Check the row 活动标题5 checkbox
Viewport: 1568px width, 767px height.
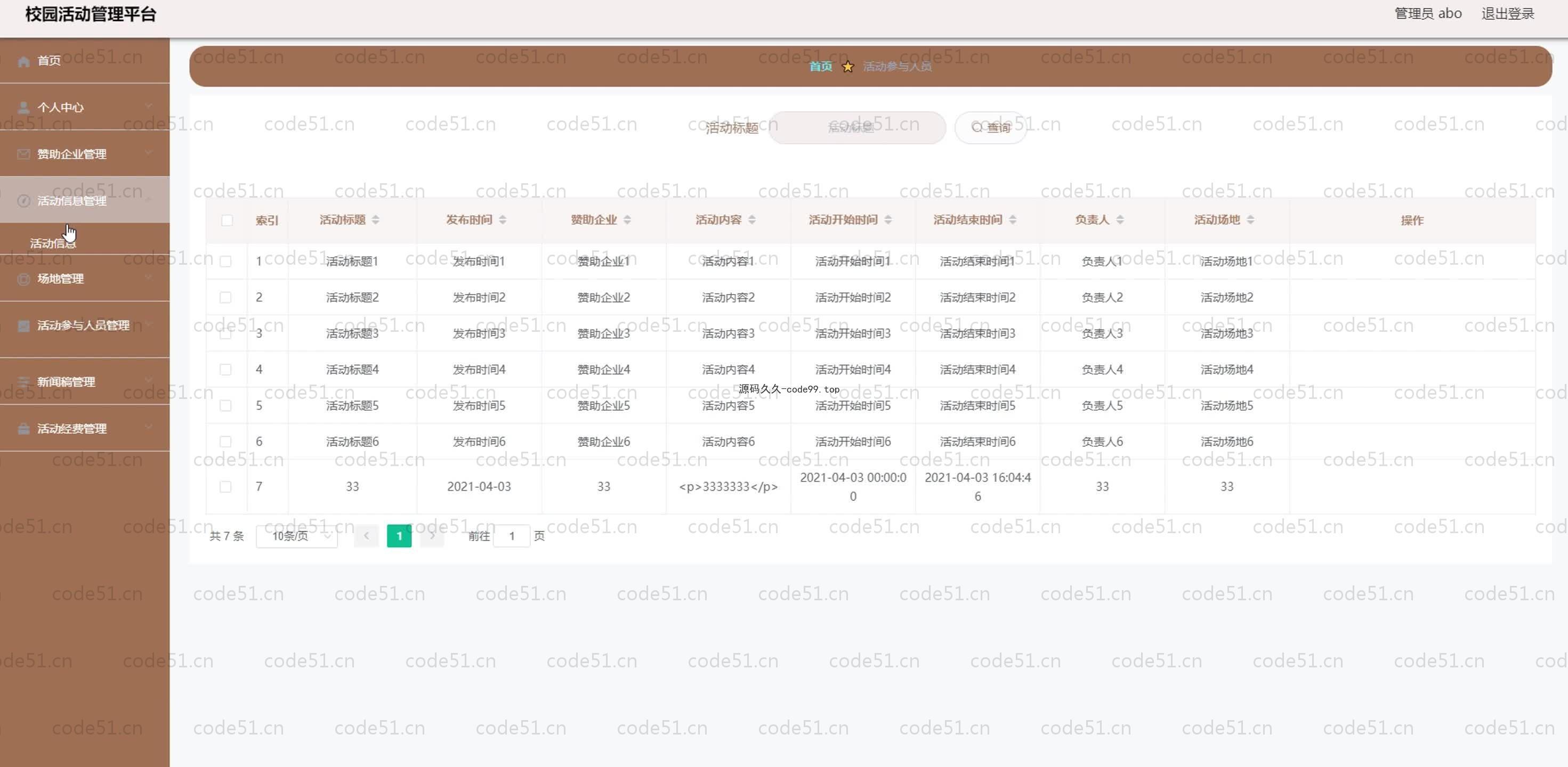pyautogui.click(x=226, y=406)
